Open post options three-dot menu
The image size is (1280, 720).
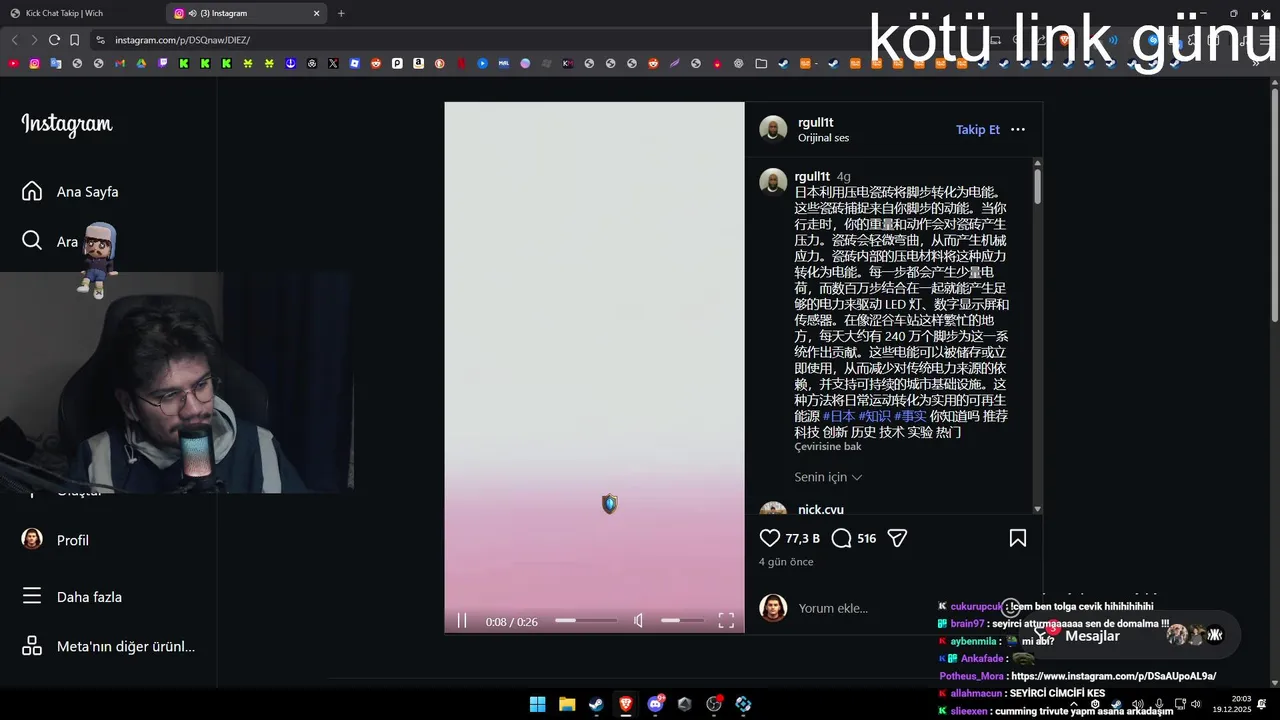1018,129
